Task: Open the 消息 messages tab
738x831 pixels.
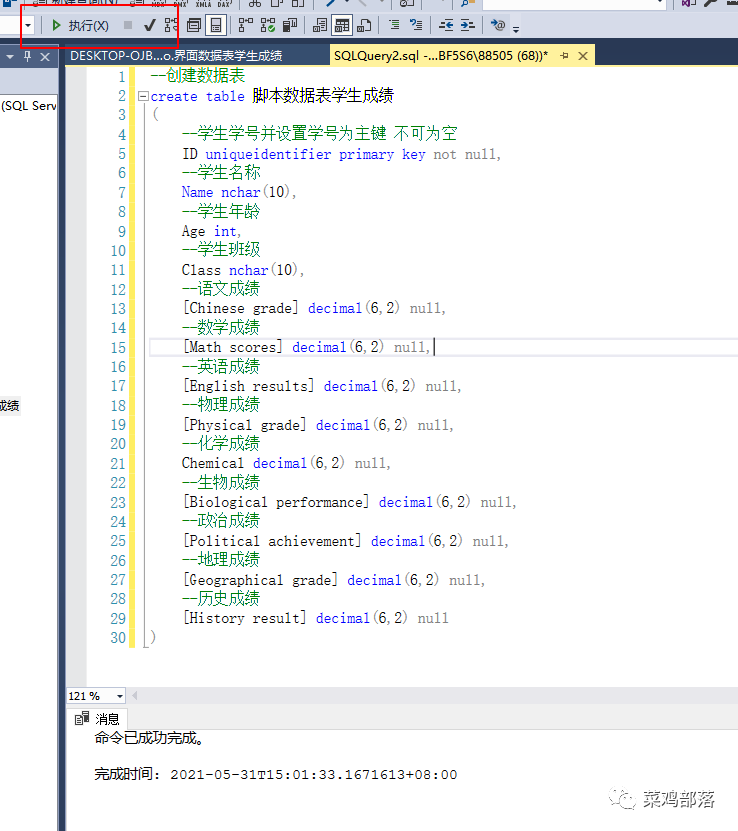Action: 97,719
